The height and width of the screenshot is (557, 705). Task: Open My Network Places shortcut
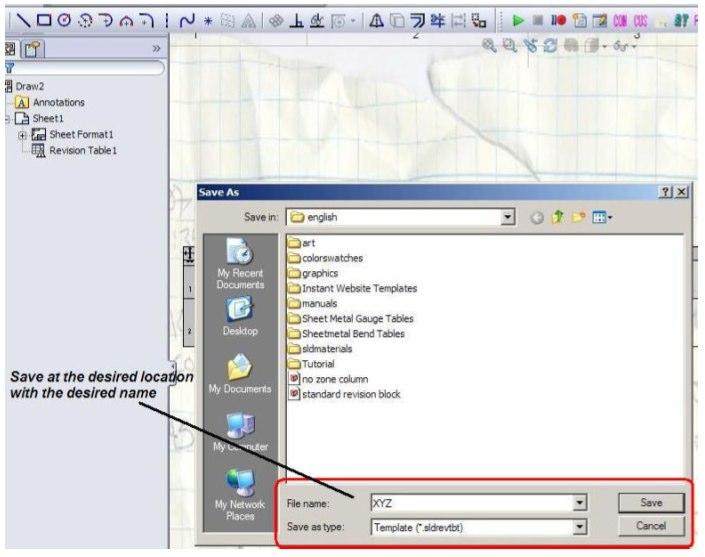click(x=240, y=495)
